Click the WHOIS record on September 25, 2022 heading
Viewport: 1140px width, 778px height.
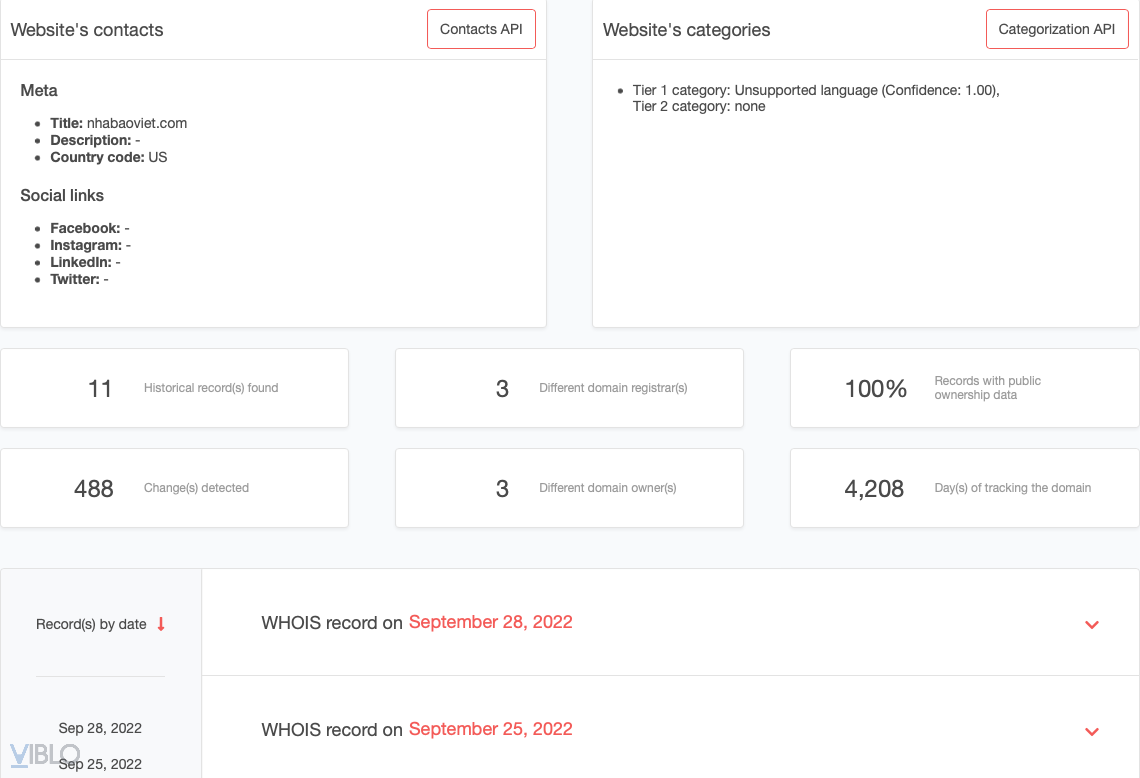tap(417, 729)
